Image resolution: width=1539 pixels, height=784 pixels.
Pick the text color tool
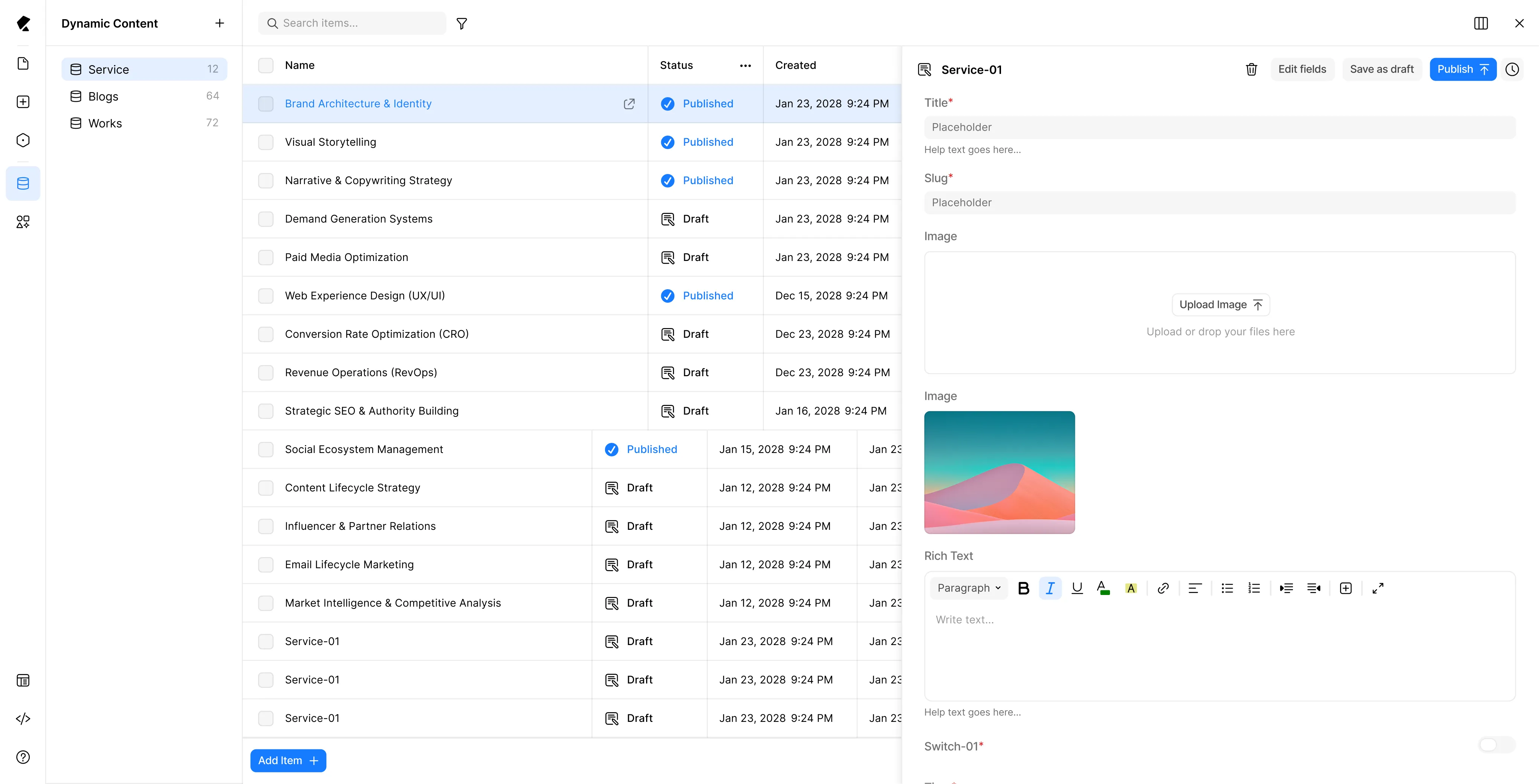tap(1103, 588)
